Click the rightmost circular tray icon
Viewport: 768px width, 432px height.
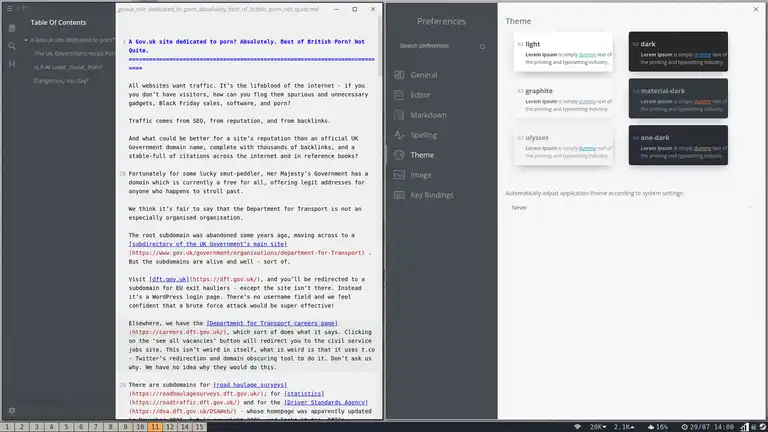click(763, 427)
